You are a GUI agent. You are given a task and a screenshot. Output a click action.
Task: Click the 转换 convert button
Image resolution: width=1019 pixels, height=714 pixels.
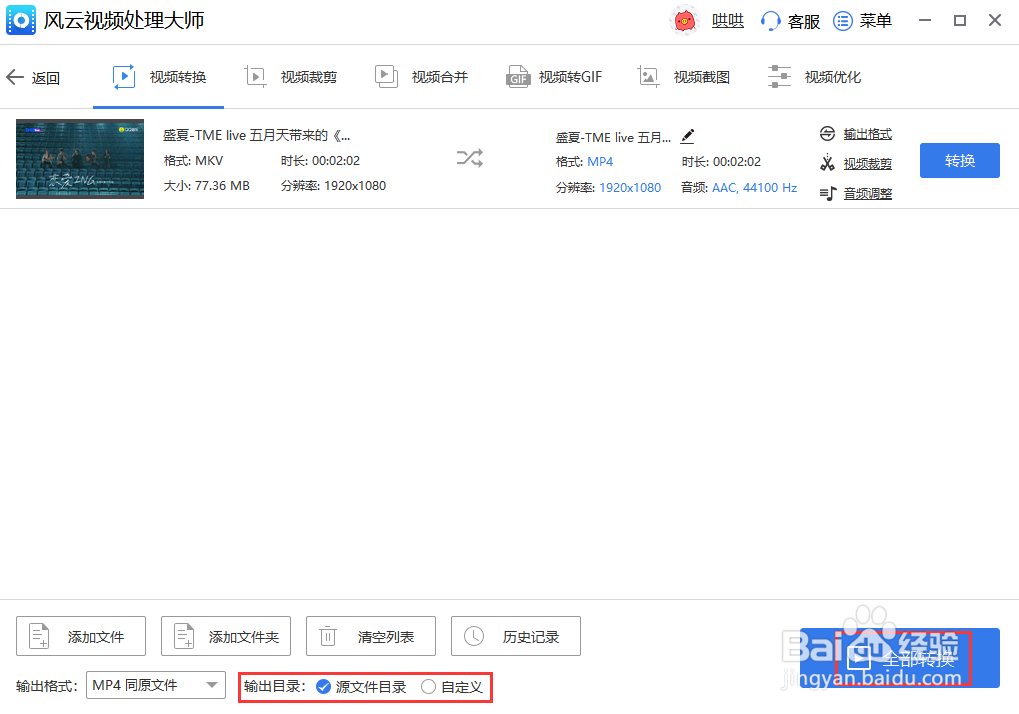click(959, 160)
